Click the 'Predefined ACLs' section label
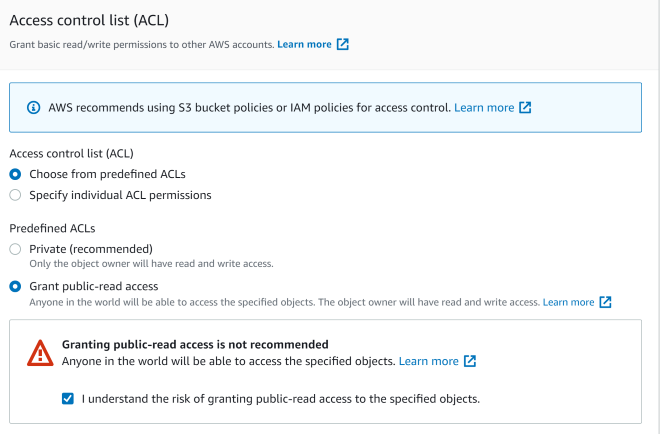The width and height of the screenshot is (660, 434). [52, 228]
